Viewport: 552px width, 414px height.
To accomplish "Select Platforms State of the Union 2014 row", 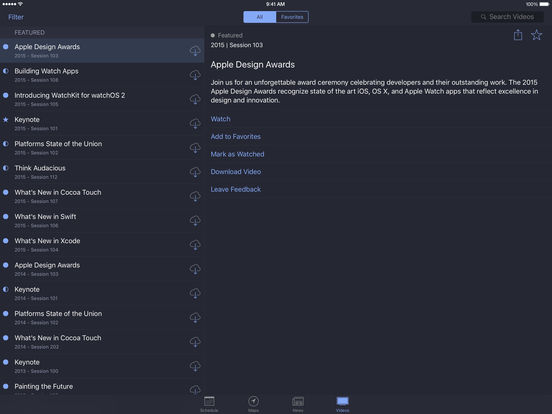I will point(102,318).
